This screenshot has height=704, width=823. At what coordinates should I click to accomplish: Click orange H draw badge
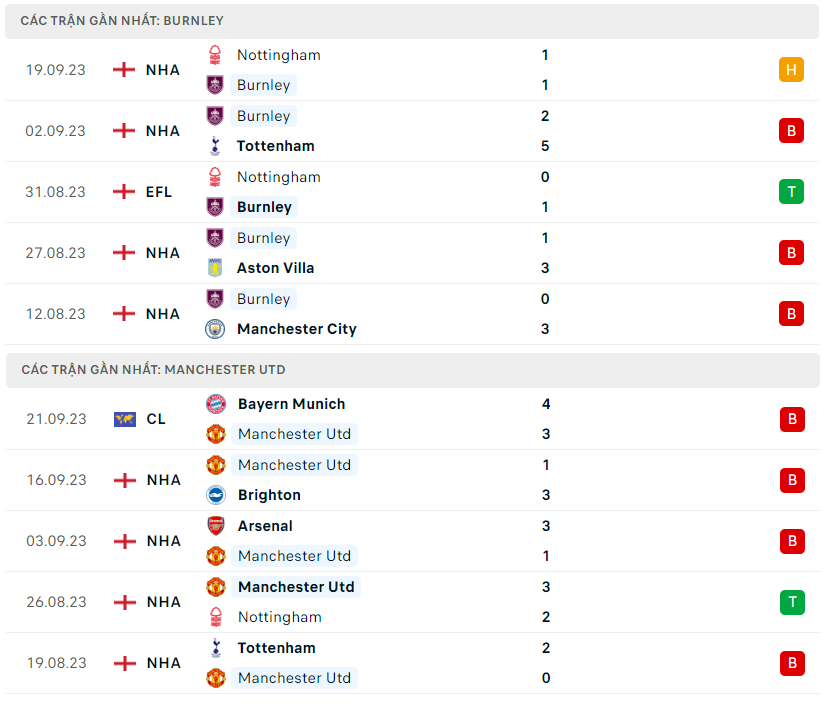click(x=791, y=70)
